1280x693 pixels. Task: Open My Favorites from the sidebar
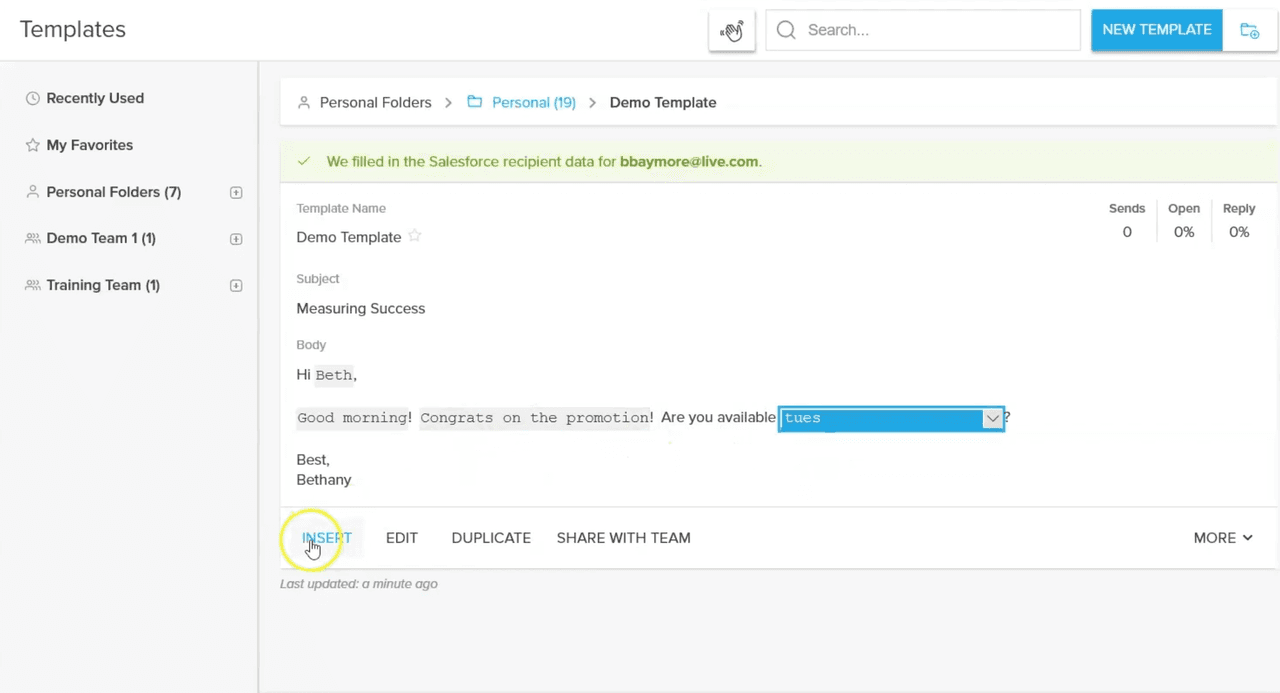89,145
